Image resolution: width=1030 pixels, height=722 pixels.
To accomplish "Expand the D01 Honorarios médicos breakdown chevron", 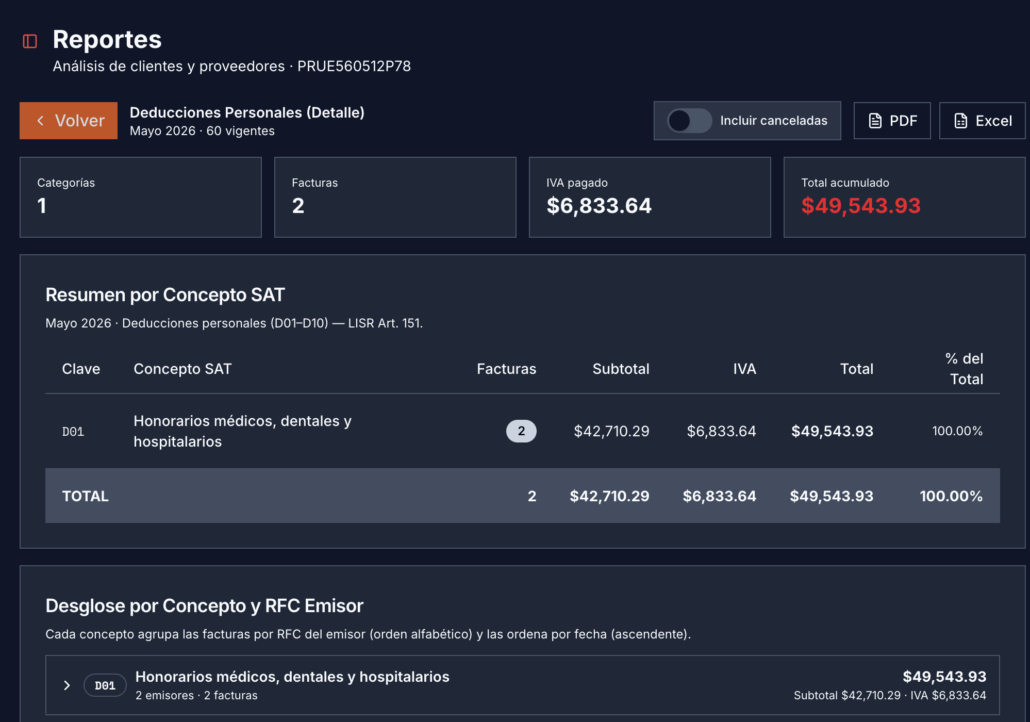I will pos(66,685).
